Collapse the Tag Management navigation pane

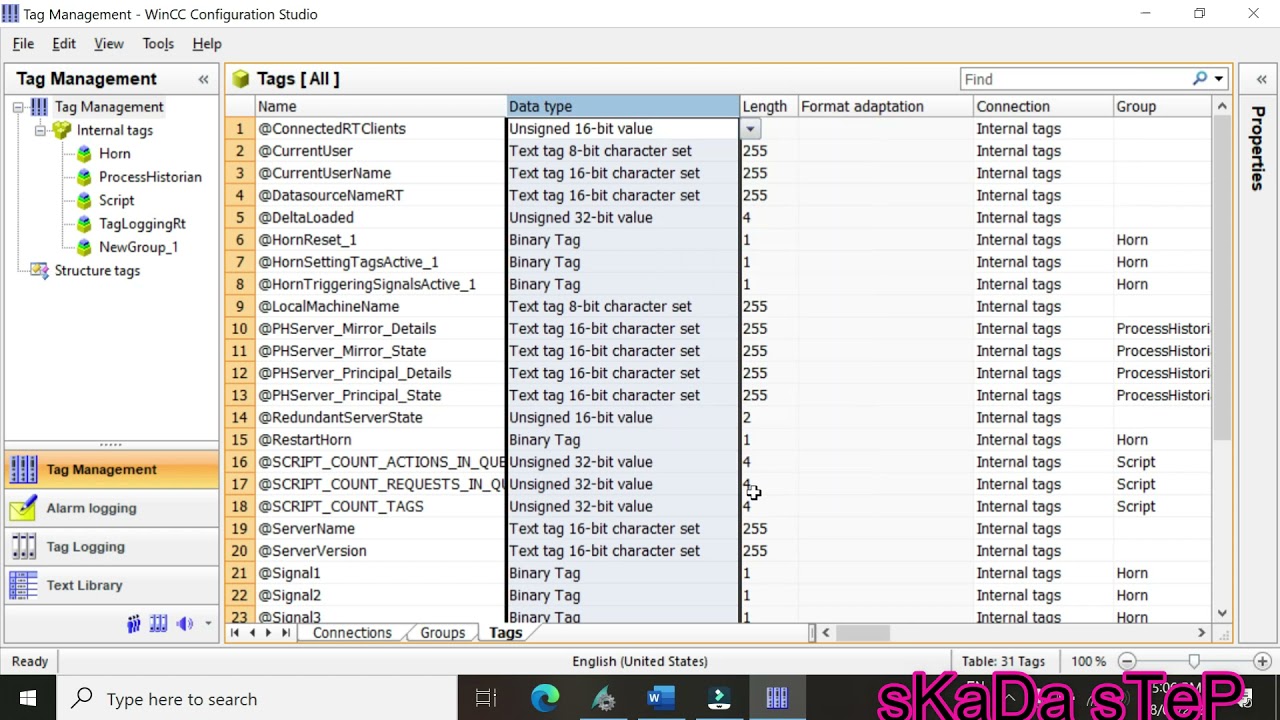(x=203, y=79)
